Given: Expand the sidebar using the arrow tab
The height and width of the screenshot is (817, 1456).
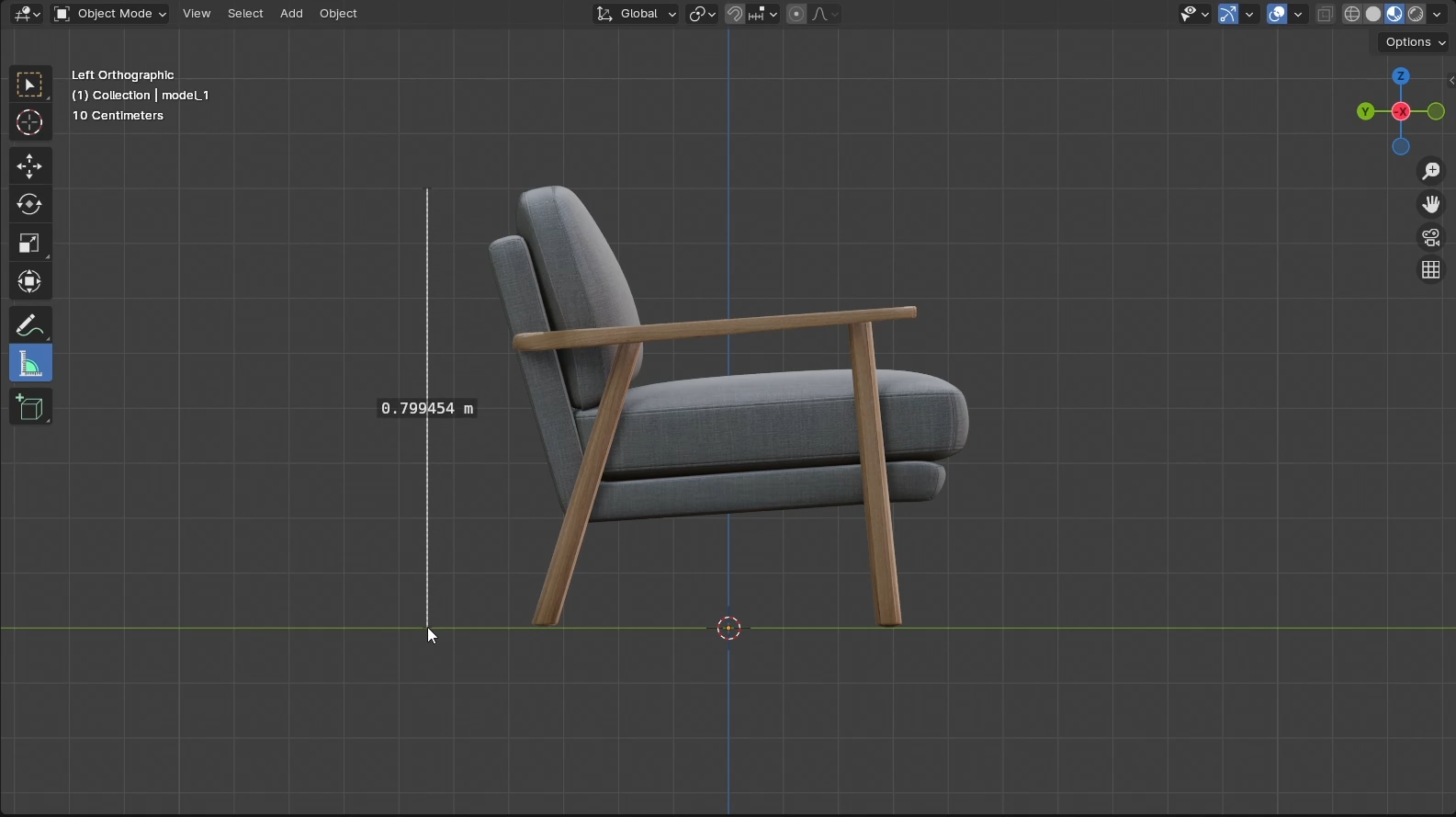Looking at the screenshot, I should tap(1450, 81).
